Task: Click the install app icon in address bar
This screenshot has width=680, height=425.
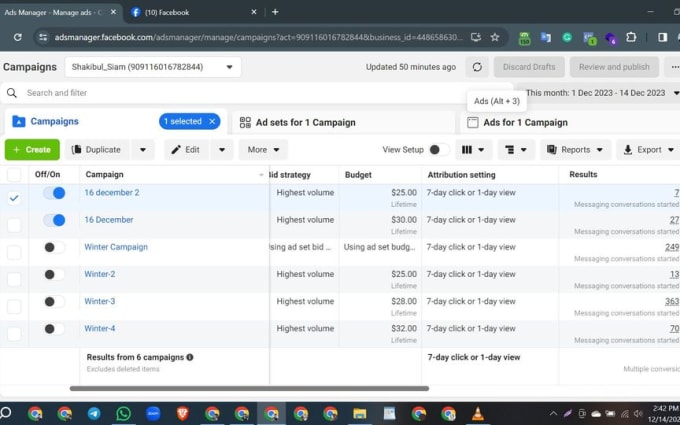Action: 476,37
